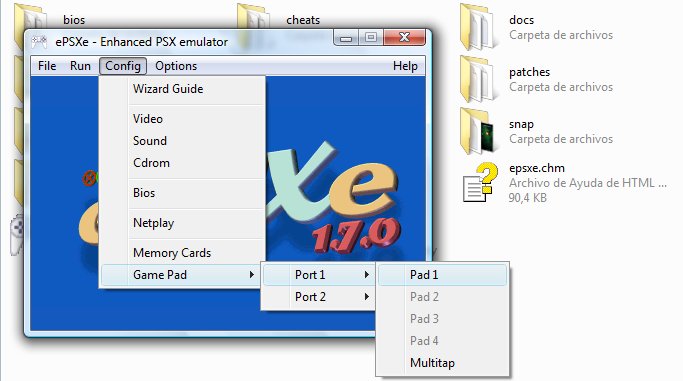Close the open Config menu
This screenshot has height=381, width=683.
point(123,66)
